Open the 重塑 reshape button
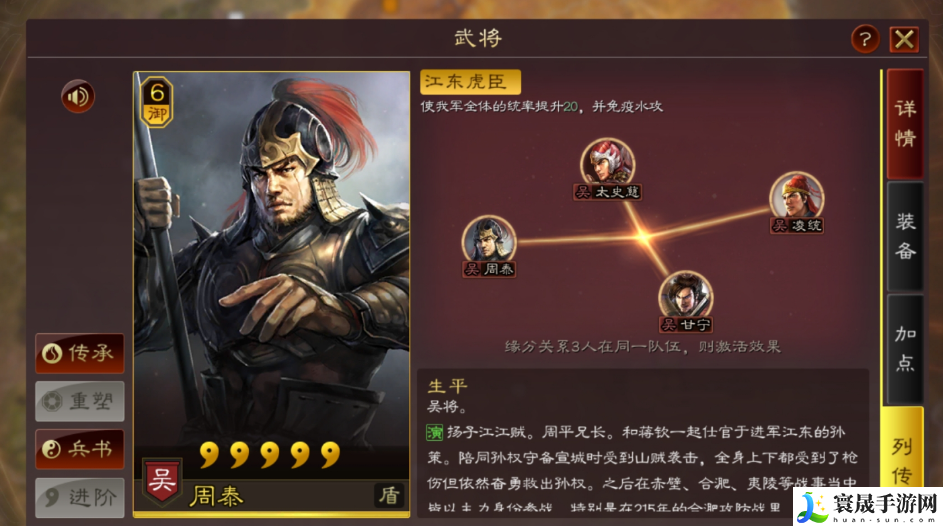 tap(80, 401)
